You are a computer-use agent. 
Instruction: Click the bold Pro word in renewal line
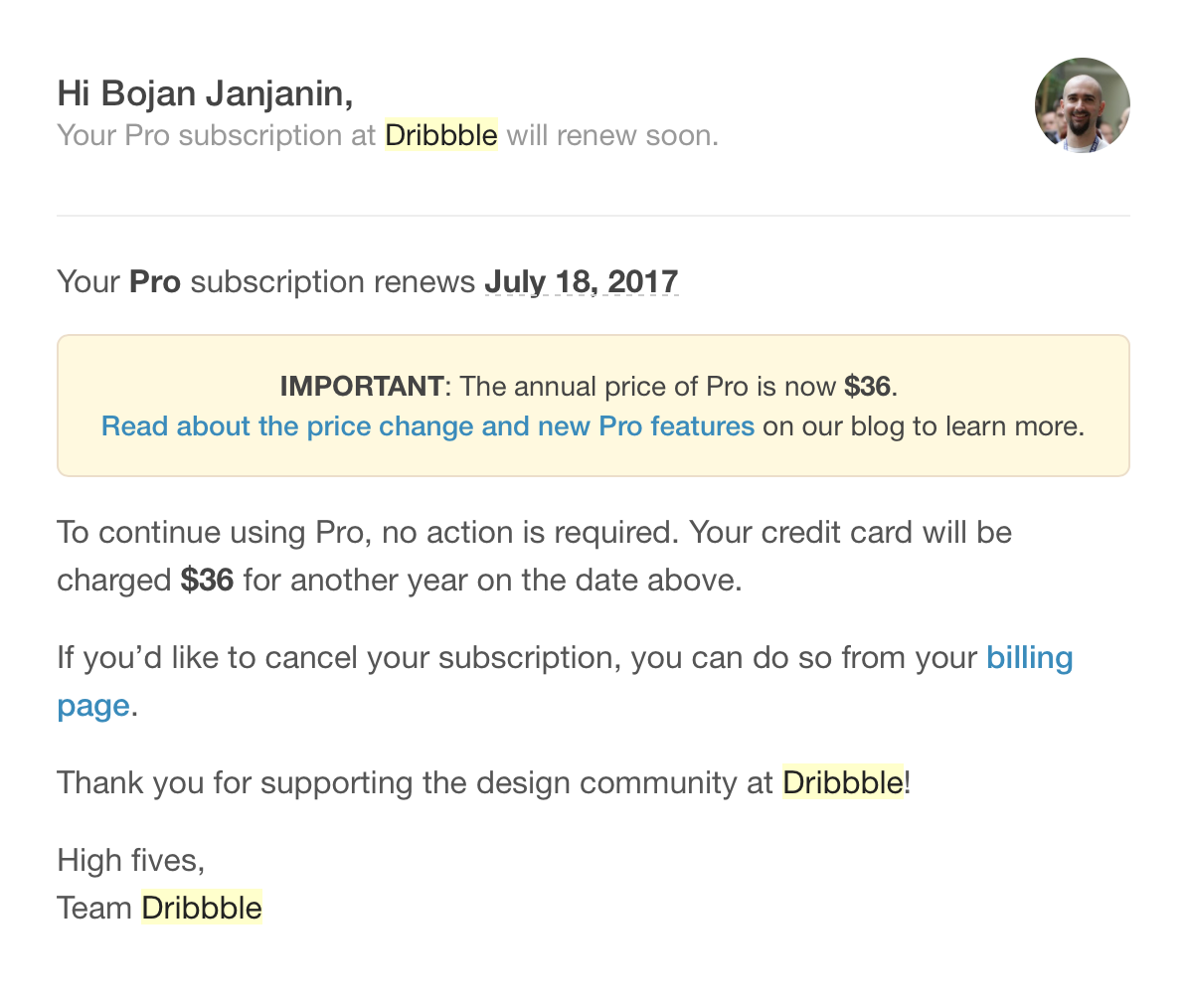pyautogui.click(x=155, y=282)
